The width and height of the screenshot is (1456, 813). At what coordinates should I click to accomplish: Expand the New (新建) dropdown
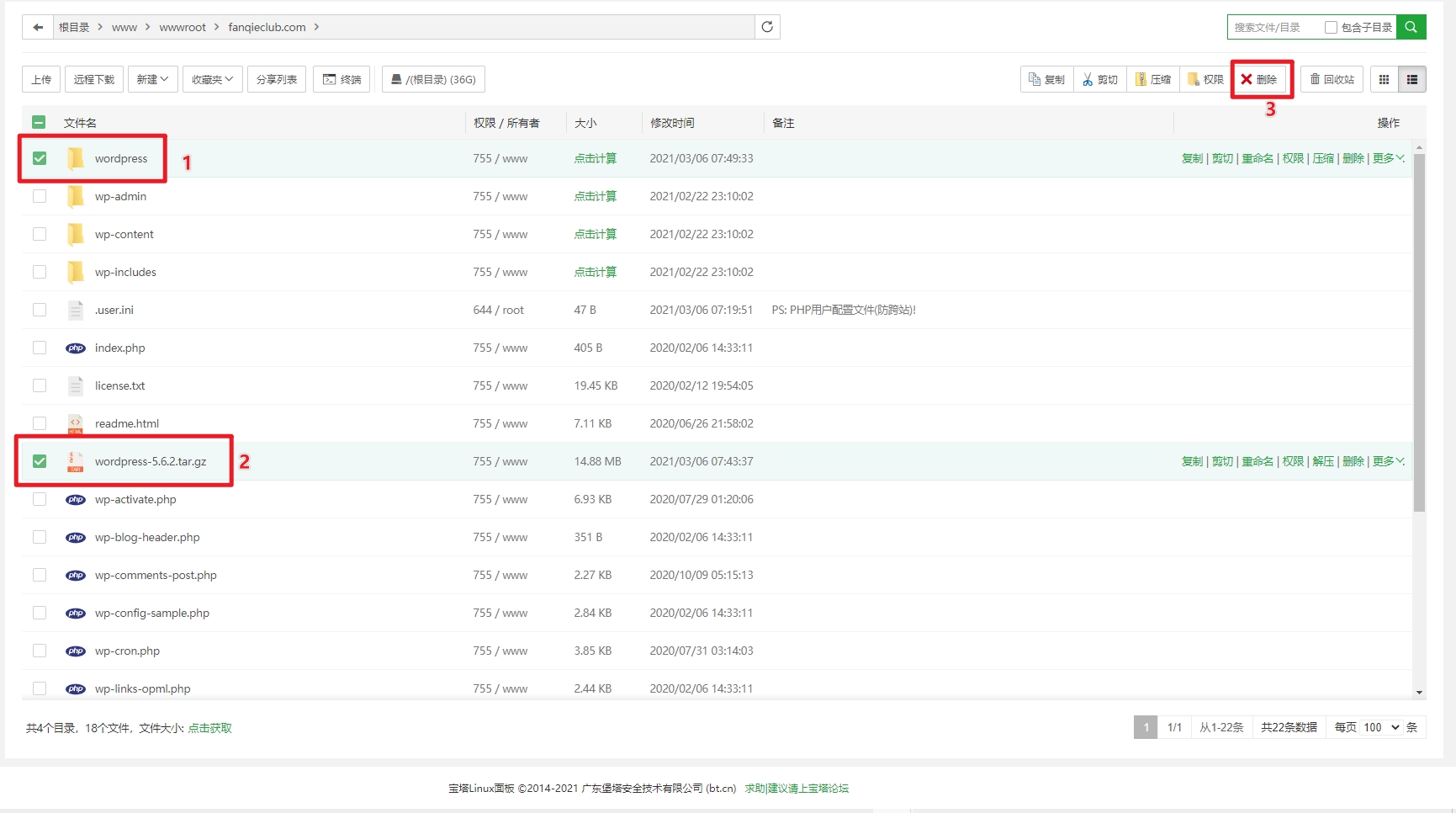[x=152, y=79]
